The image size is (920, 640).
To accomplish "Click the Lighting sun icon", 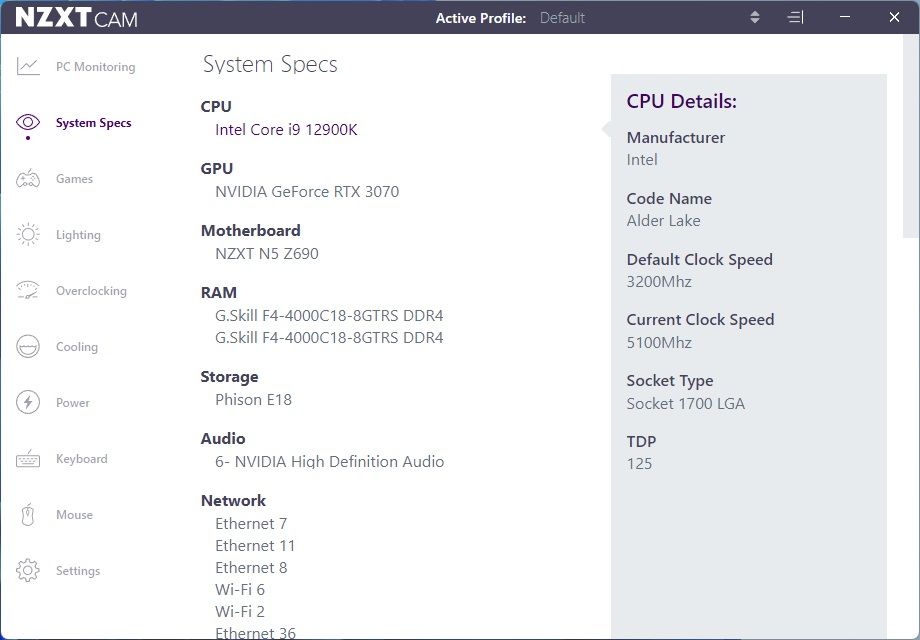I will point(28,235).
